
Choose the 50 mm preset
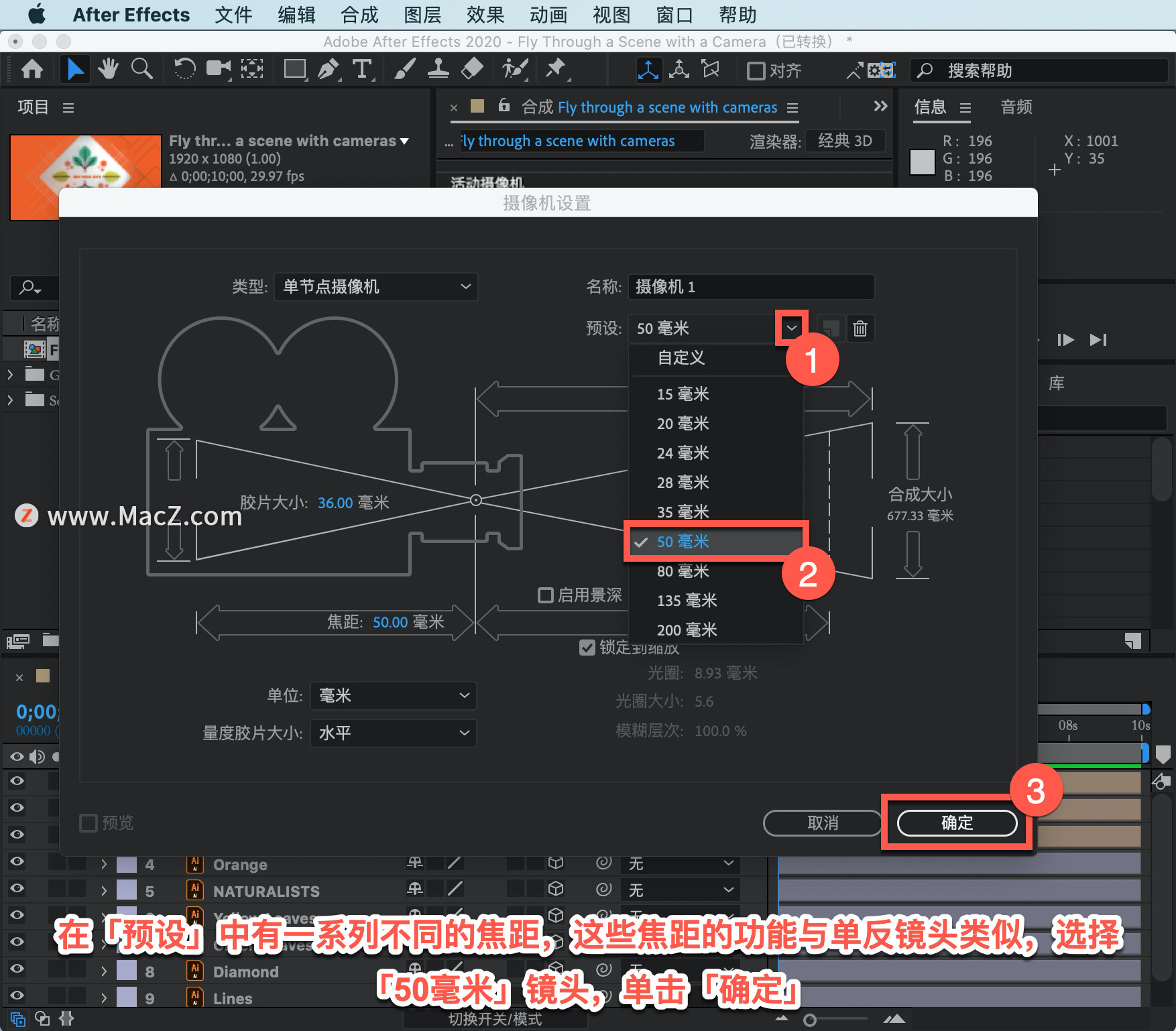pos(715,542)
